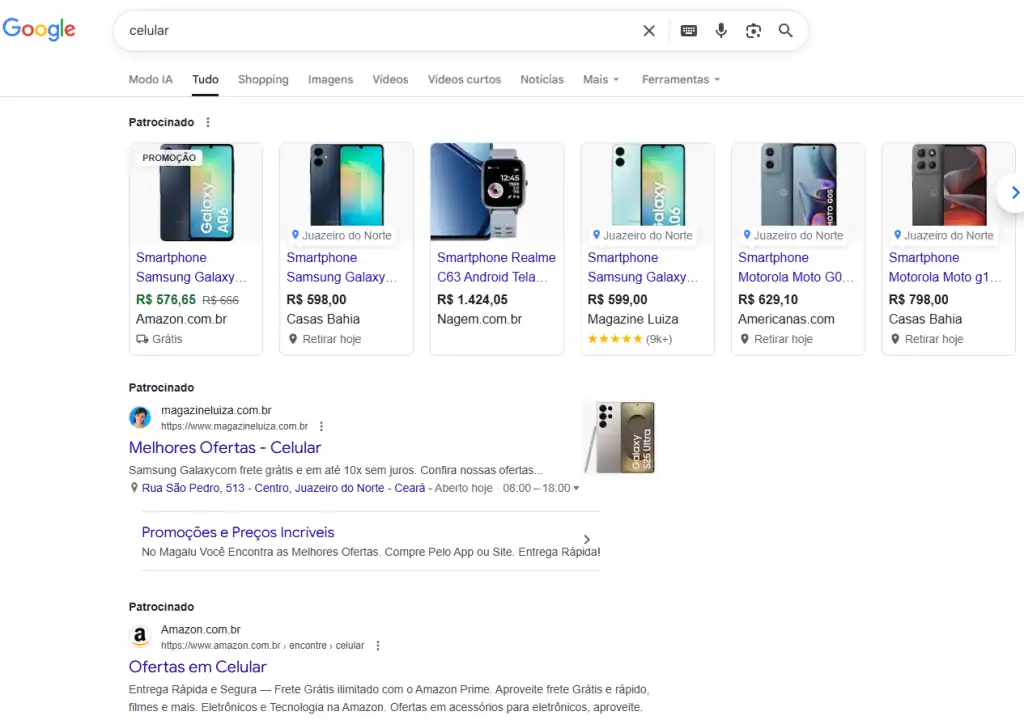This screenshot has width=1024, height=720.
Task: Advance the product carousel with the right arrow
Action: tap(1015, 192)
